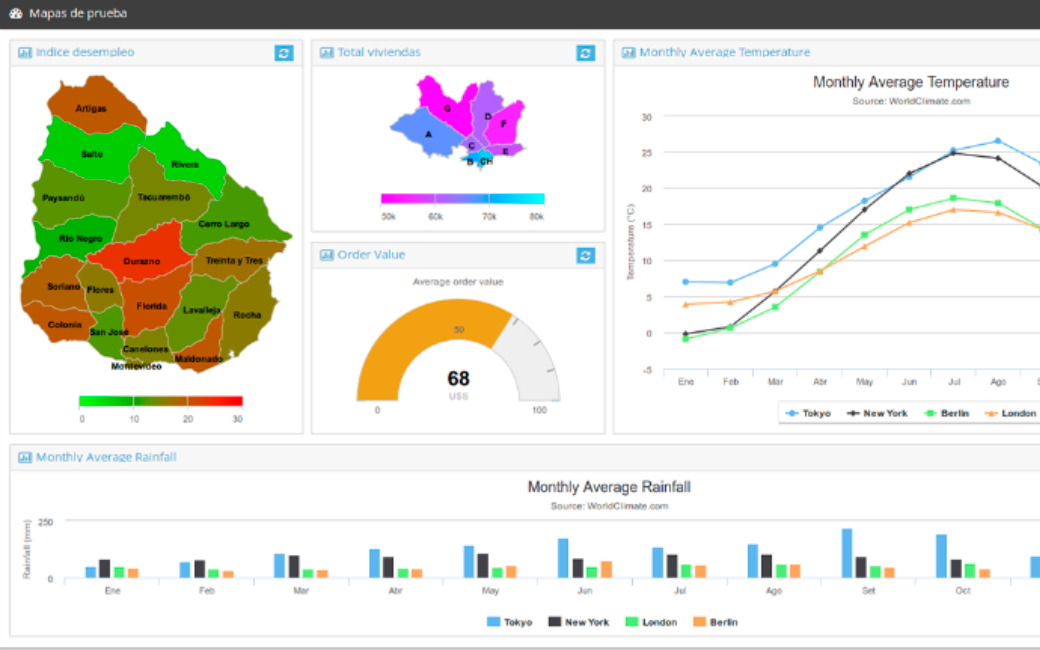
Task: Refresh the Total viviendas panel
Action: pyautogui.click(x=586, y=53)
